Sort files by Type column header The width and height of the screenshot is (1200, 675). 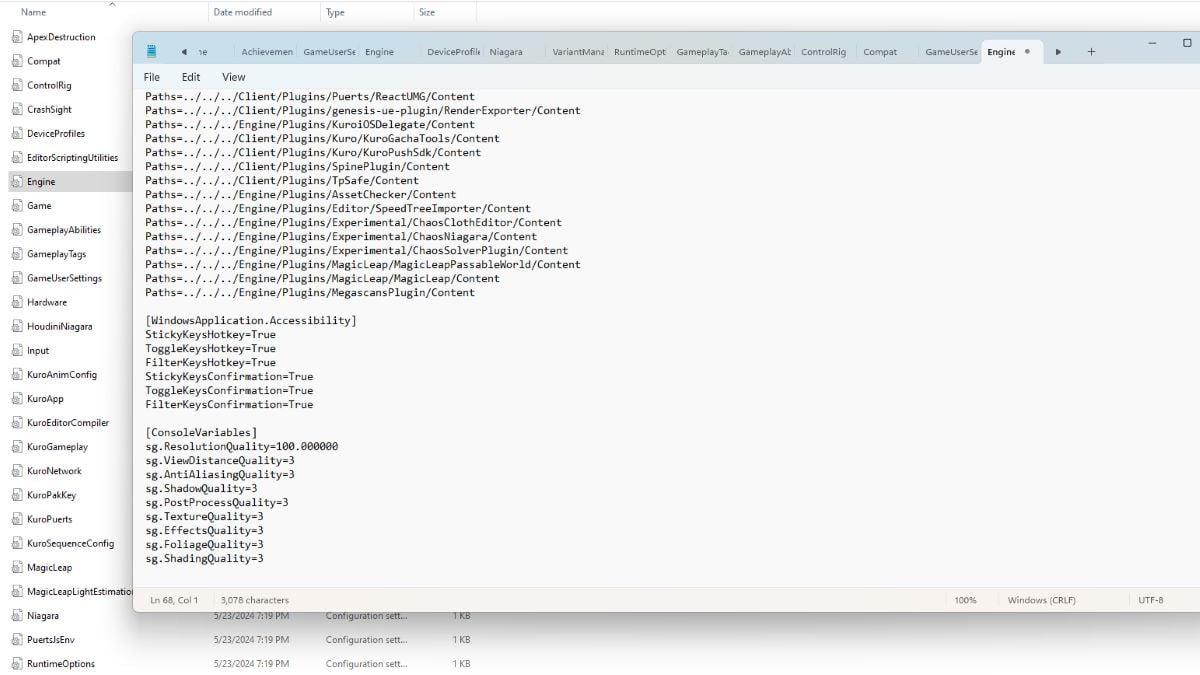(336, 12)
